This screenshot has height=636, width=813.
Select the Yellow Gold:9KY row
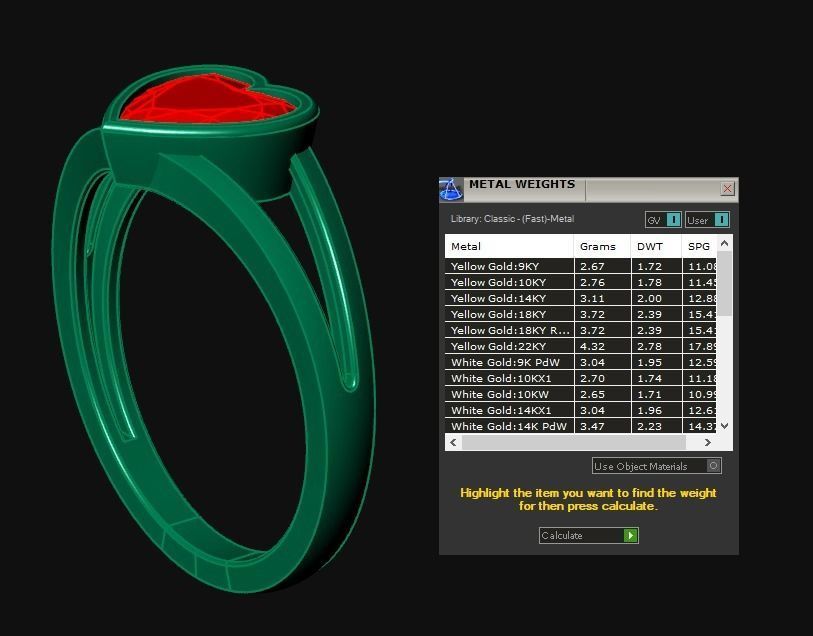point(581,266)
